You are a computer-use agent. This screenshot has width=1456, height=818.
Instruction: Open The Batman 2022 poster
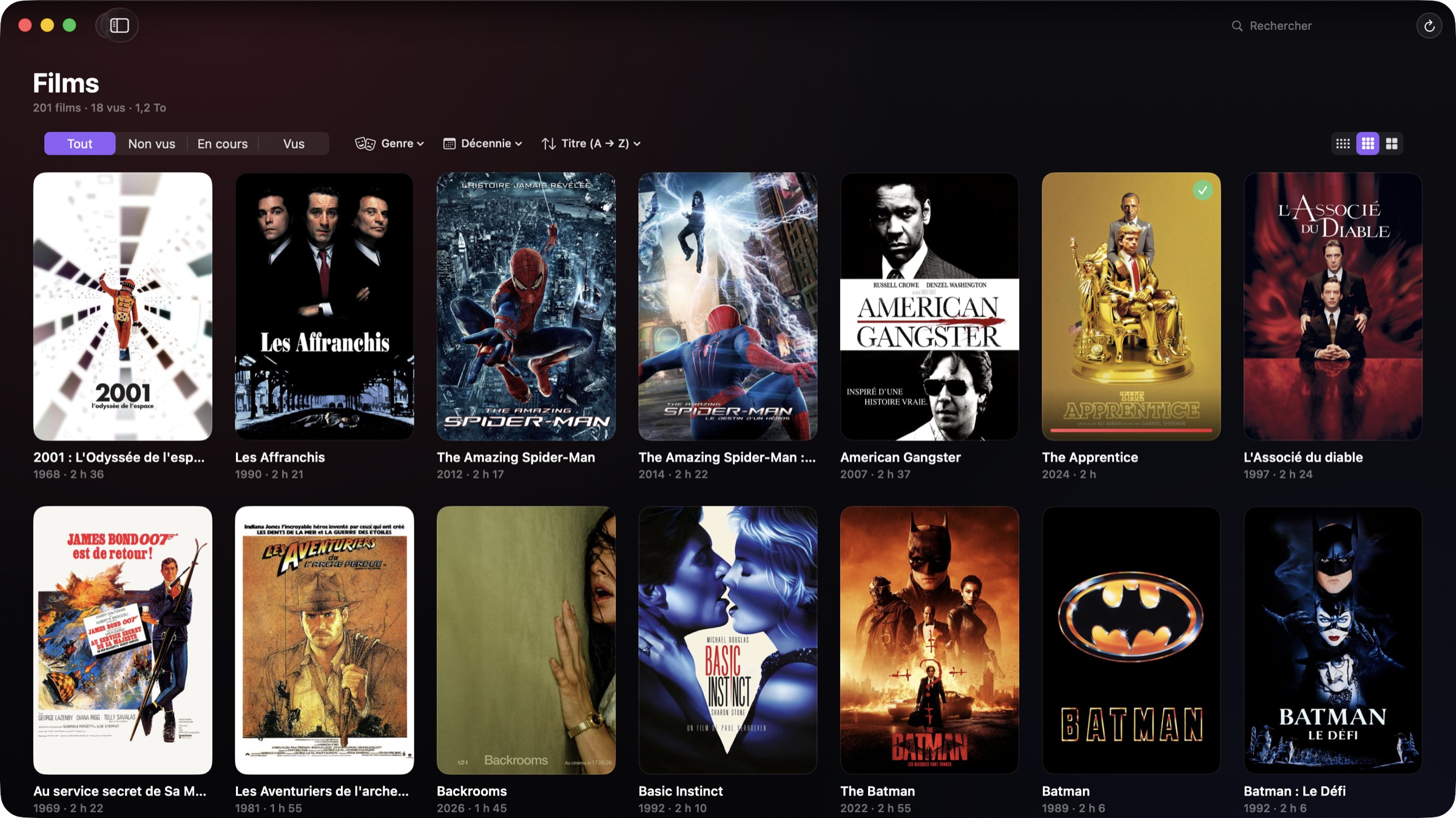[x=929, y=640]
